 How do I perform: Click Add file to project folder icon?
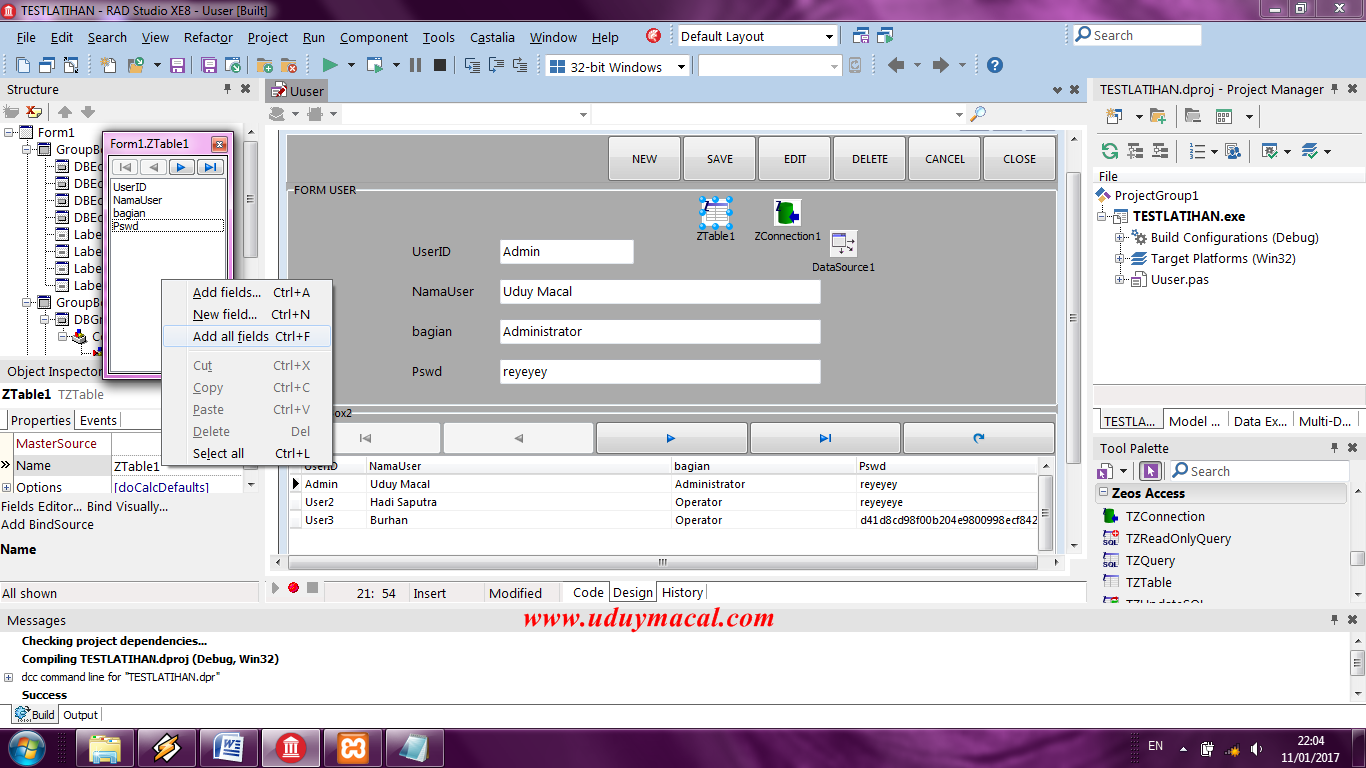(x=264, y=66)
